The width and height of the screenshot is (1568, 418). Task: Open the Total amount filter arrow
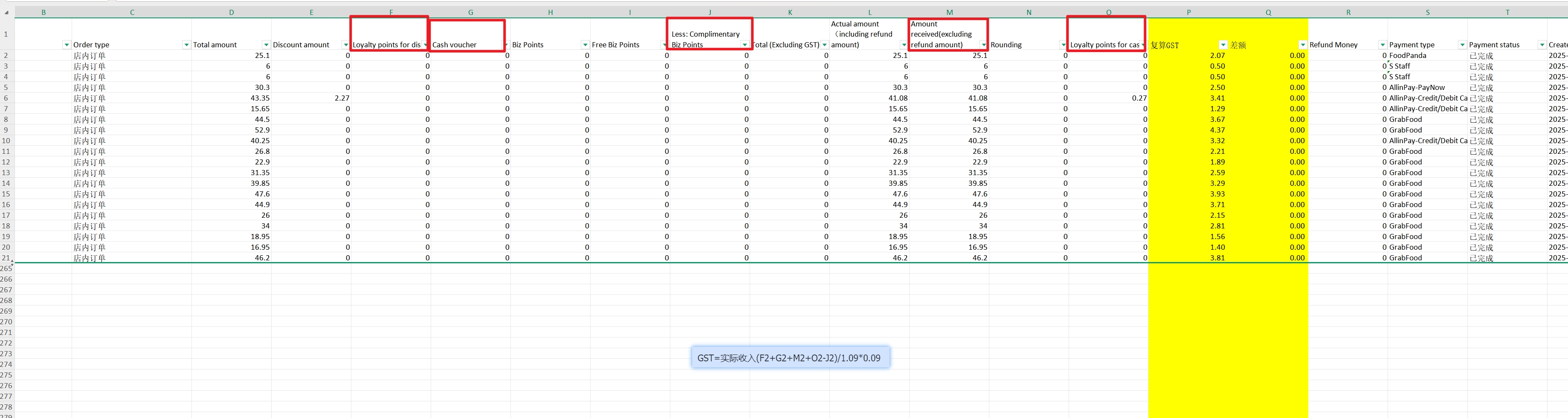266,45
